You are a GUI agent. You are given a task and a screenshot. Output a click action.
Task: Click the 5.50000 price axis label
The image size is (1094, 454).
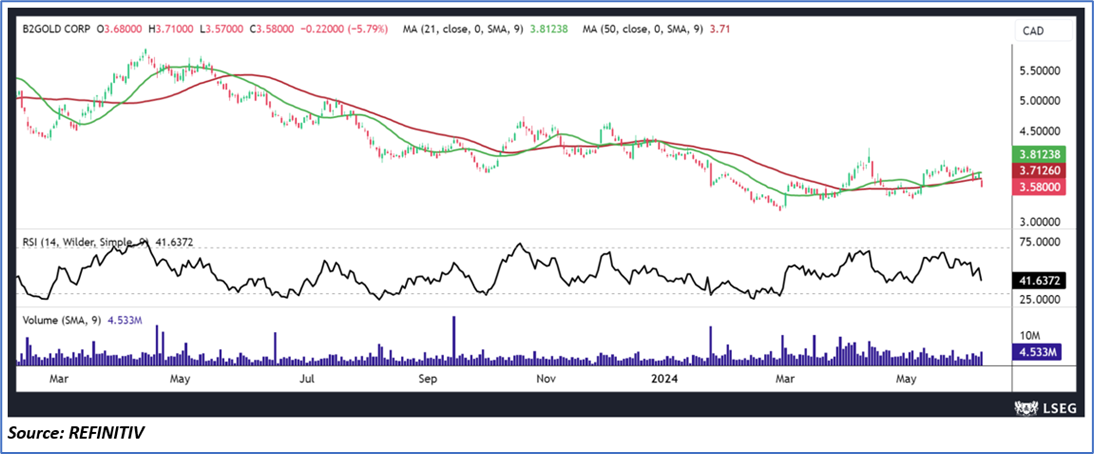tap(1038, 71)
